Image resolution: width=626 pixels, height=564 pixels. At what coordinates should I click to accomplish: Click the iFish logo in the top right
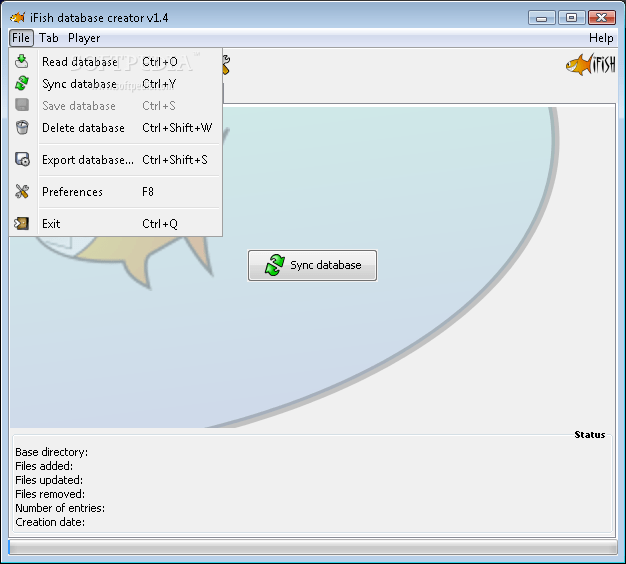pyautogui.click(x=590, y=64)
